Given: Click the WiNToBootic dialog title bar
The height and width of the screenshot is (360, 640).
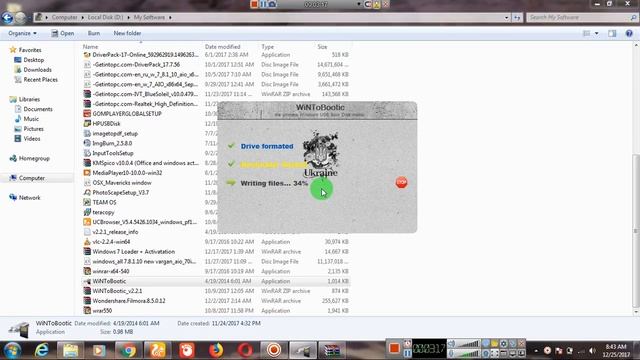Looking at the screenshot, I should coord(318,110).
